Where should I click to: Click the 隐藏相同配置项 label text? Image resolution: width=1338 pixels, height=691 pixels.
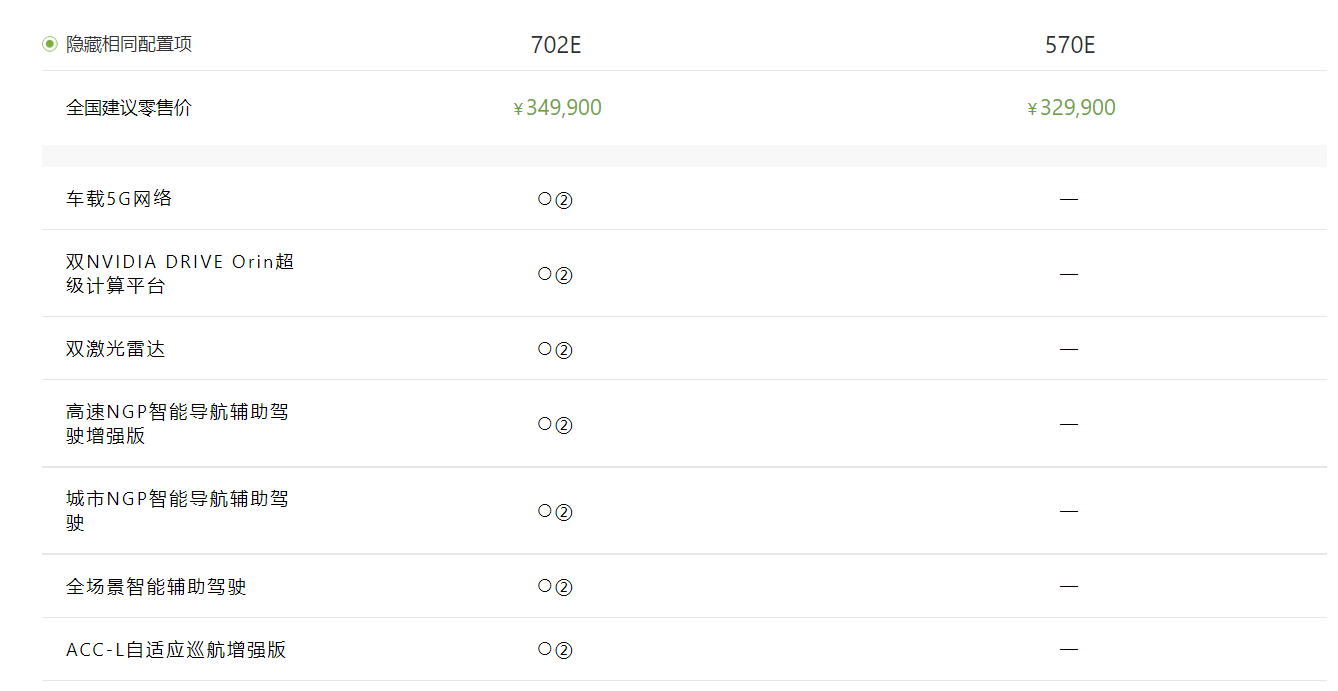[129, 44]
